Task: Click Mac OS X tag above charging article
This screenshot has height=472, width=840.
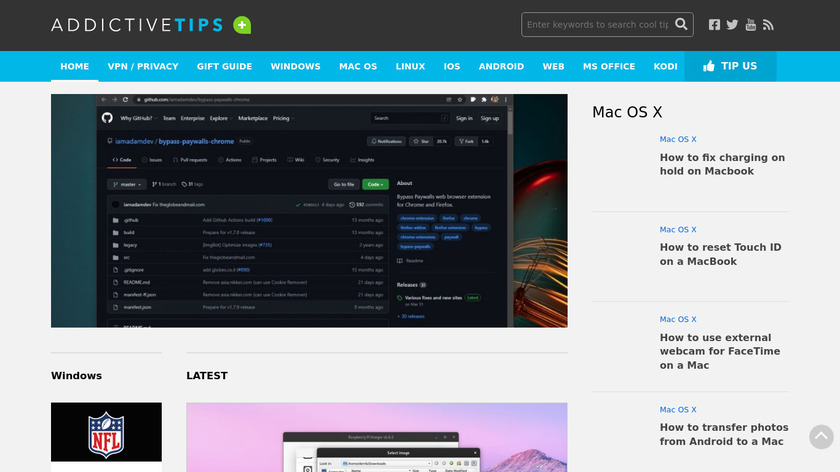Action: click(x=678, y=139)
